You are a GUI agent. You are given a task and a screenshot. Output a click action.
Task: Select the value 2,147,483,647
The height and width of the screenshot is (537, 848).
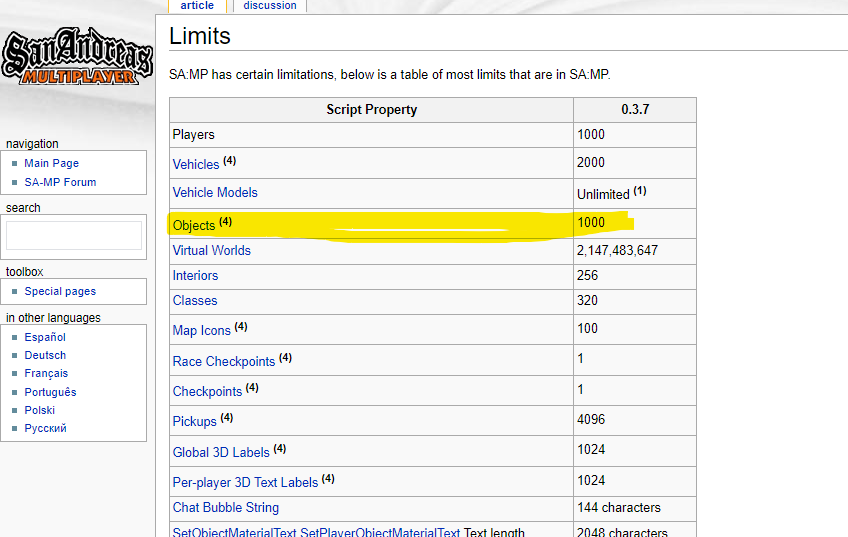click(617, 250)
